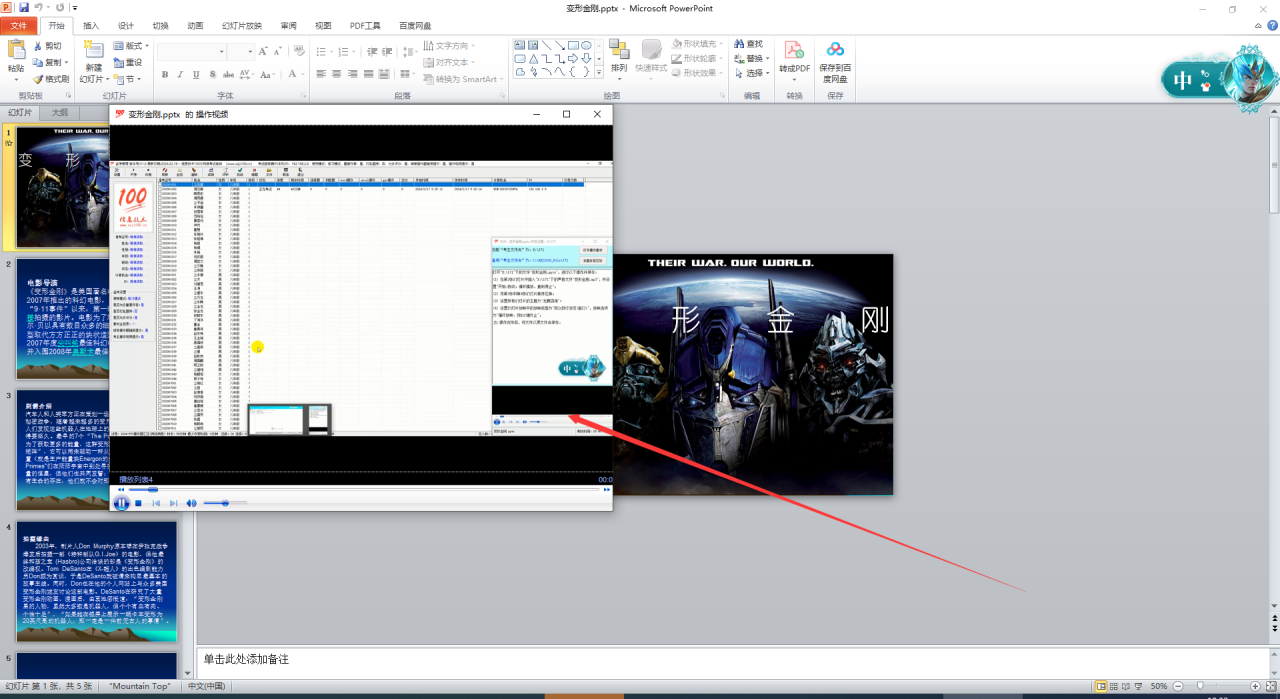Click the shrink font size icon
The image size is (1280, 699).
[x=278, y=51]
